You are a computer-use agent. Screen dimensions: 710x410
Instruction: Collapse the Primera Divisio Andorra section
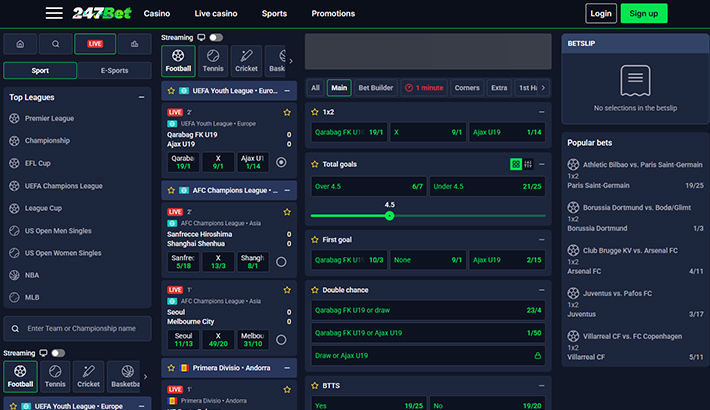(x=287, y=368)
